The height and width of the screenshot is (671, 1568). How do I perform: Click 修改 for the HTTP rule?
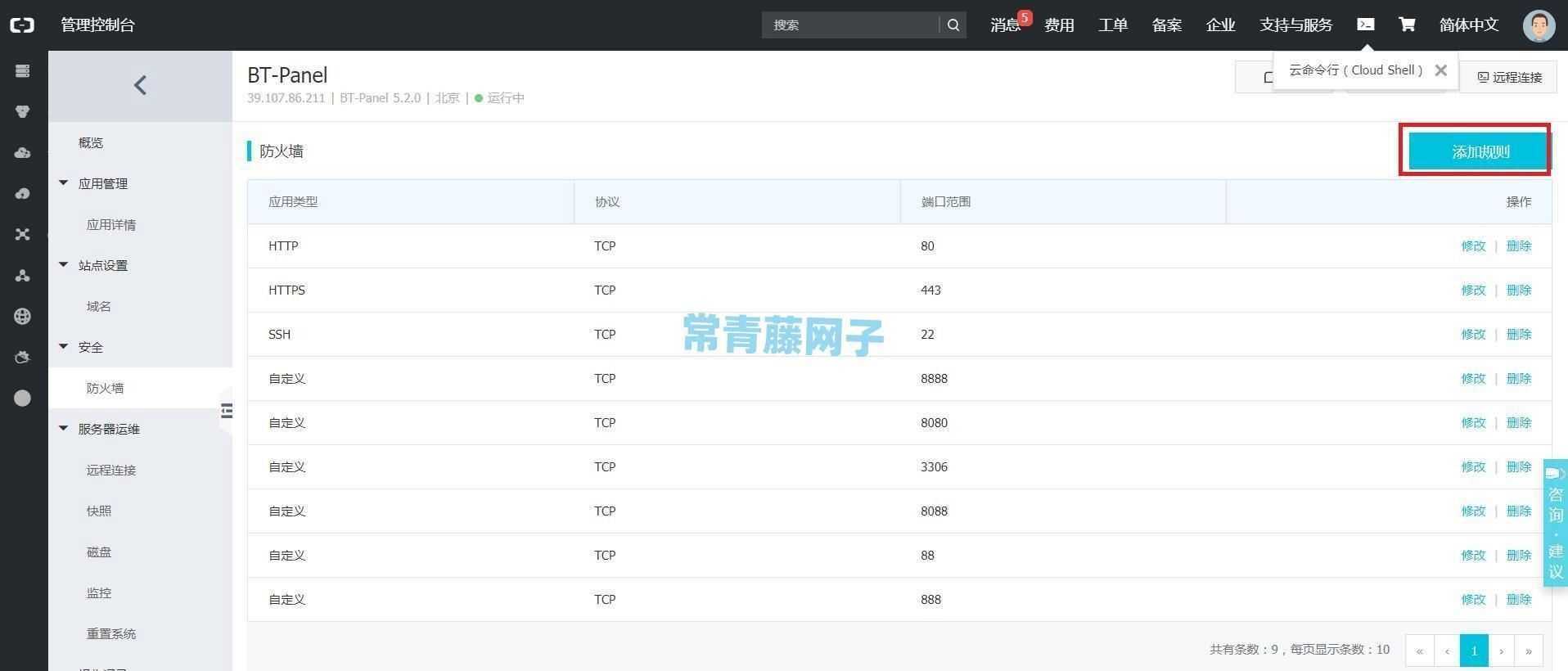click(x=1473, y=245)
